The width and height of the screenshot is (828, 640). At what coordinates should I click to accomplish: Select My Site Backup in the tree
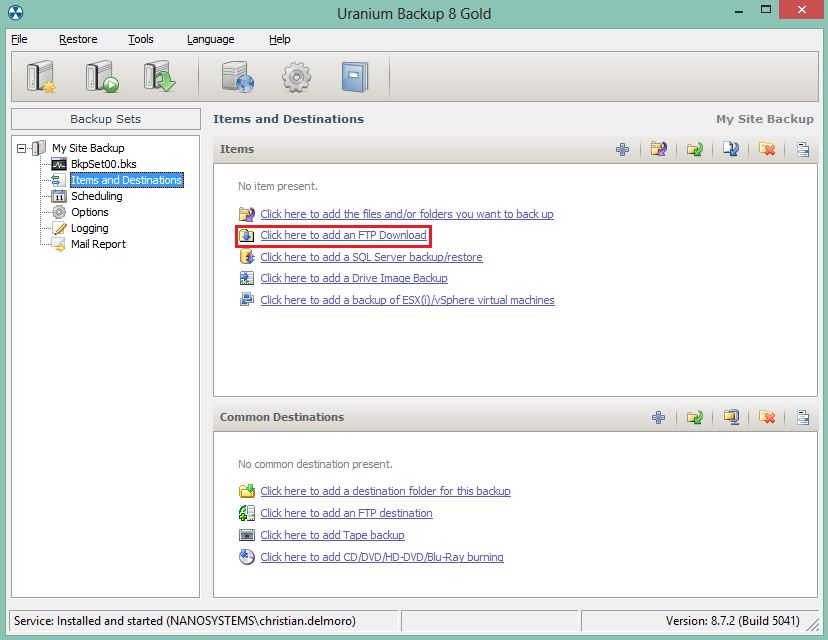pyautogui.click(x=88, y=148)
